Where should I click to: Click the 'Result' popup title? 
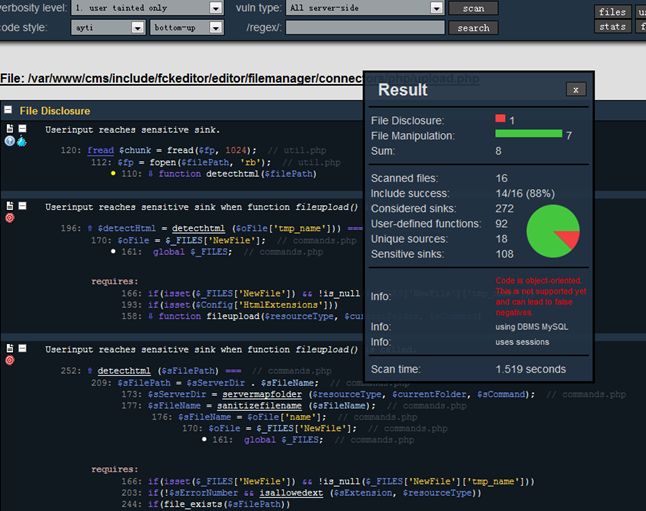[x=403, y=90]
